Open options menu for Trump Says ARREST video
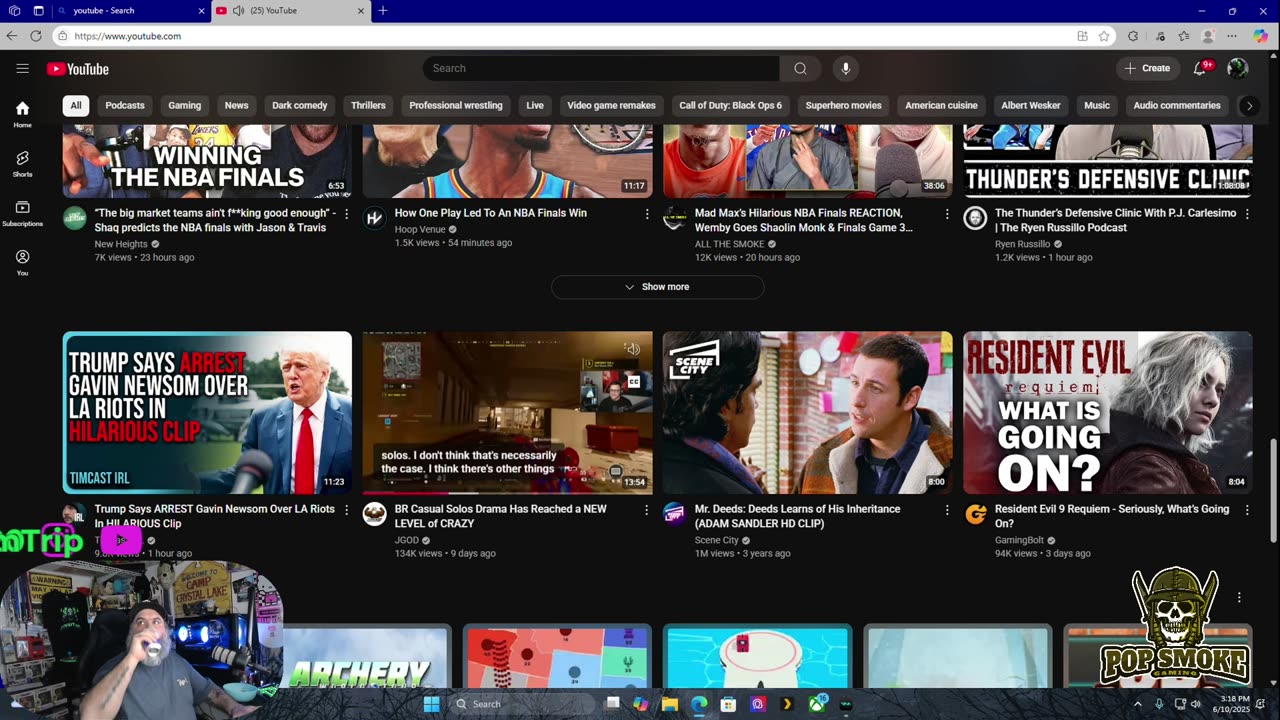The height and width of the screenshot is (720, 1280). point(346,510)
